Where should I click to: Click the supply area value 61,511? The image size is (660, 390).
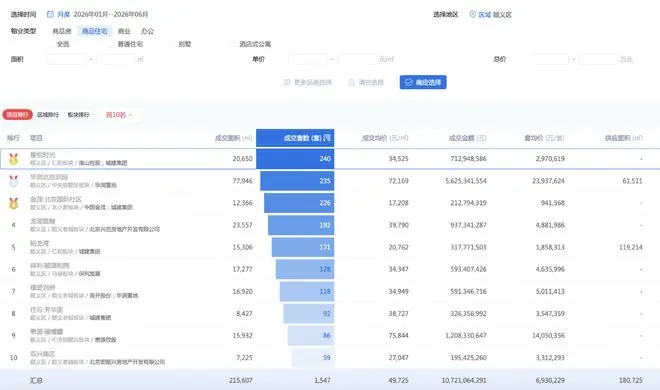pos(633,181)
